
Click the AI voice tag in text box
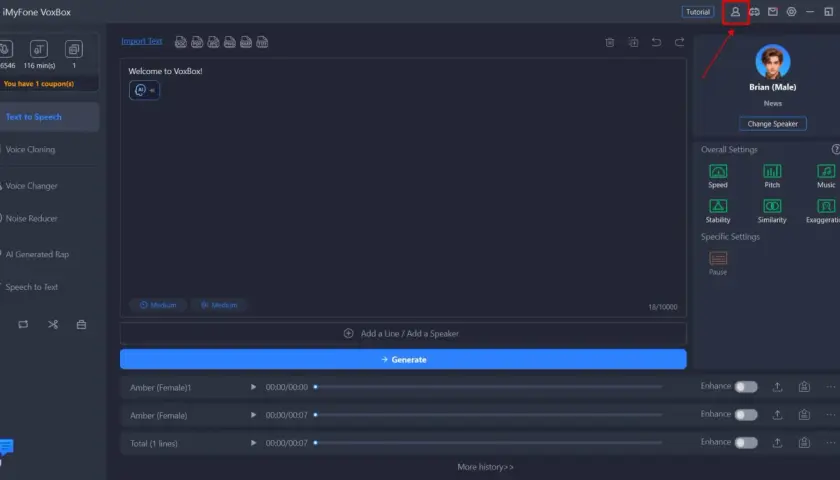(144, 90)
